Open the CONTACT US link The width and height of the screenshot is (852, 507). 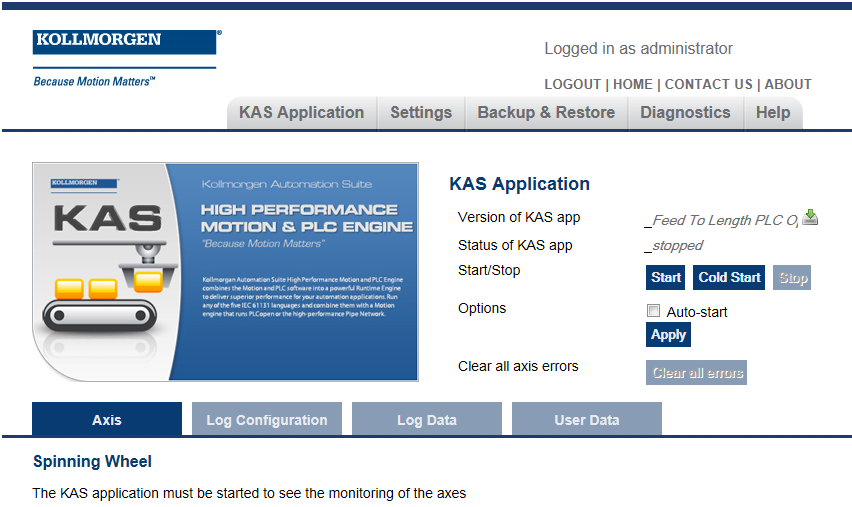pyautogui.click(x=709, y=84)
